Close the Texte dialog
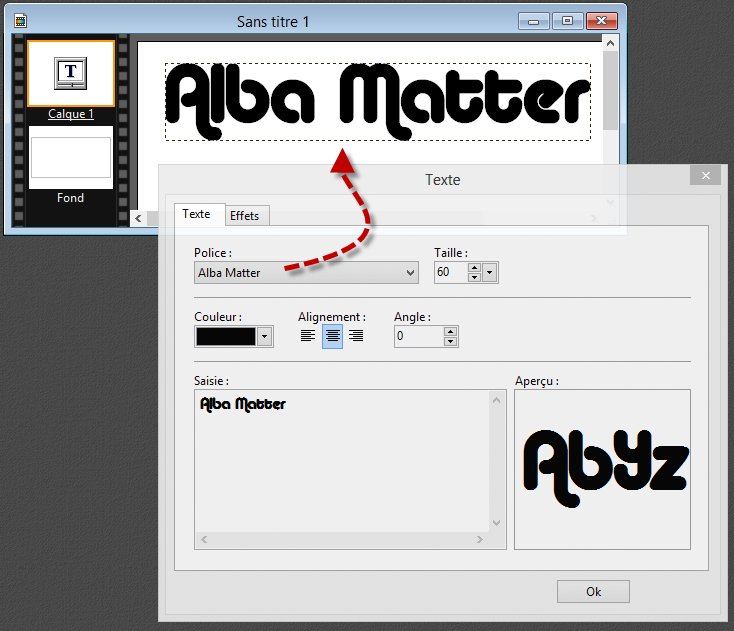 pyautogui.click(x=705, y=176)
